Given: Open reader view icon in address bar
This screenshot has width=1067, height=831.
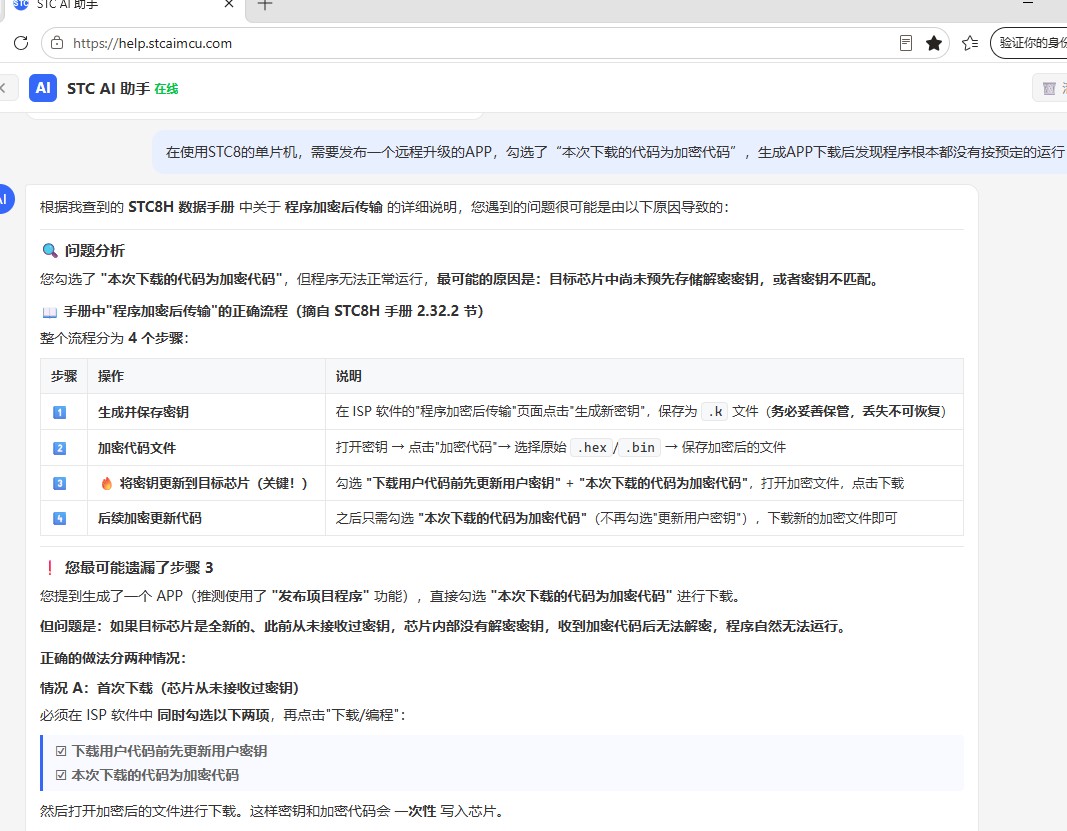Looking at the screenshot, I should 906,43.
